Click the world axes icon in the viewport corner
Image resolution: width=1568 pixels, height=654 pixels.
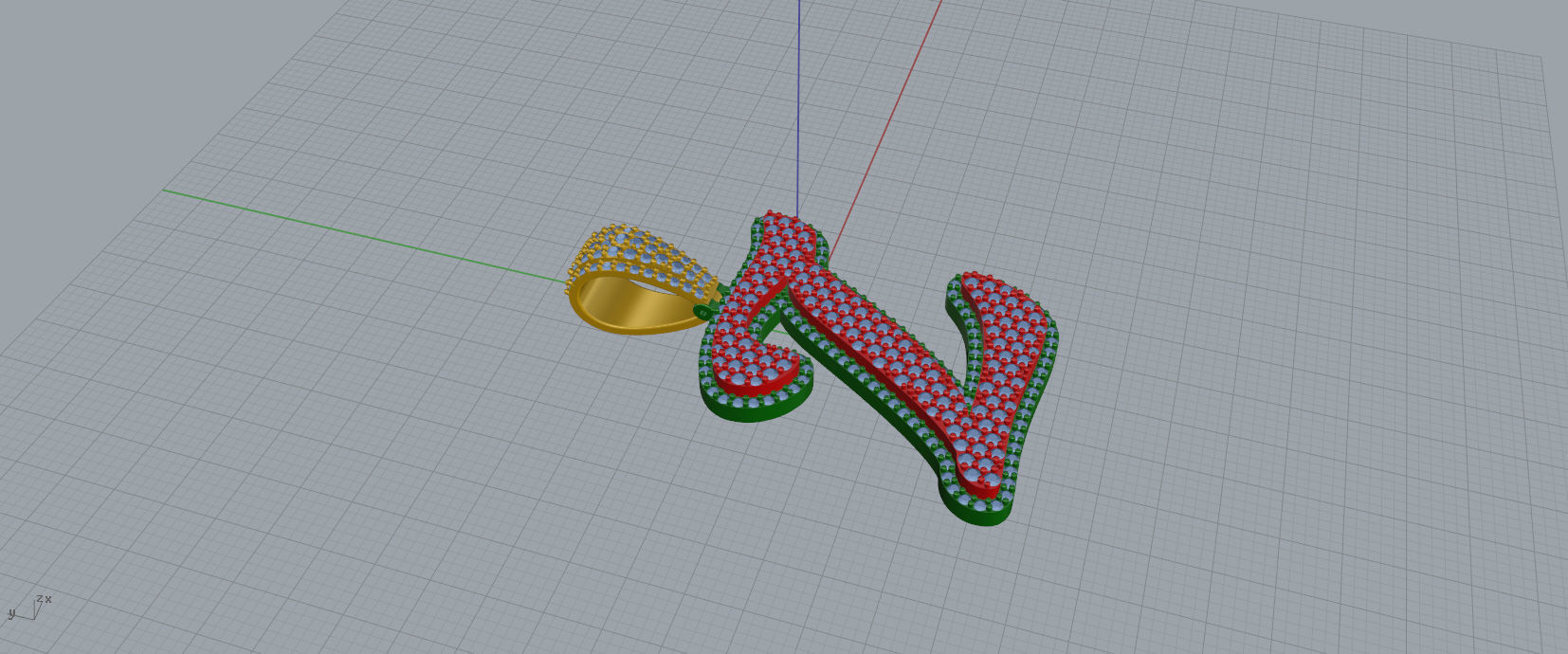pos(28,607)
